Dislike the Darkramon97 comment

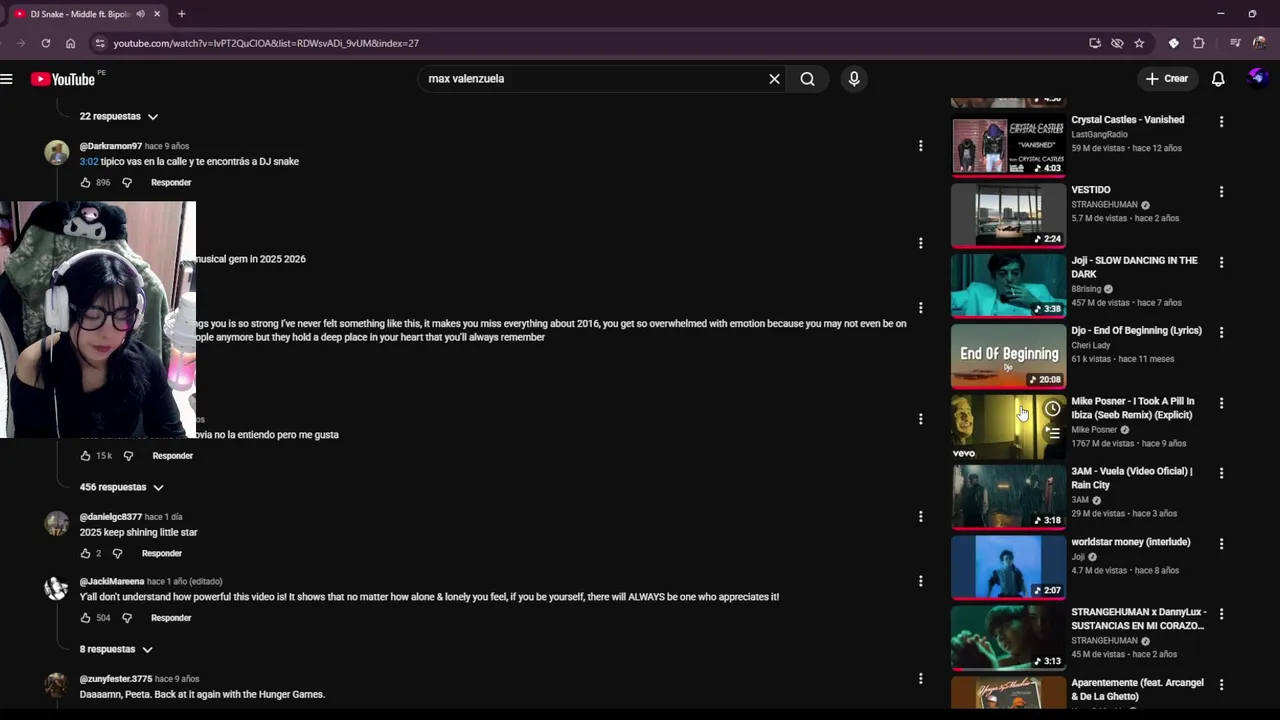coord(127,183)
